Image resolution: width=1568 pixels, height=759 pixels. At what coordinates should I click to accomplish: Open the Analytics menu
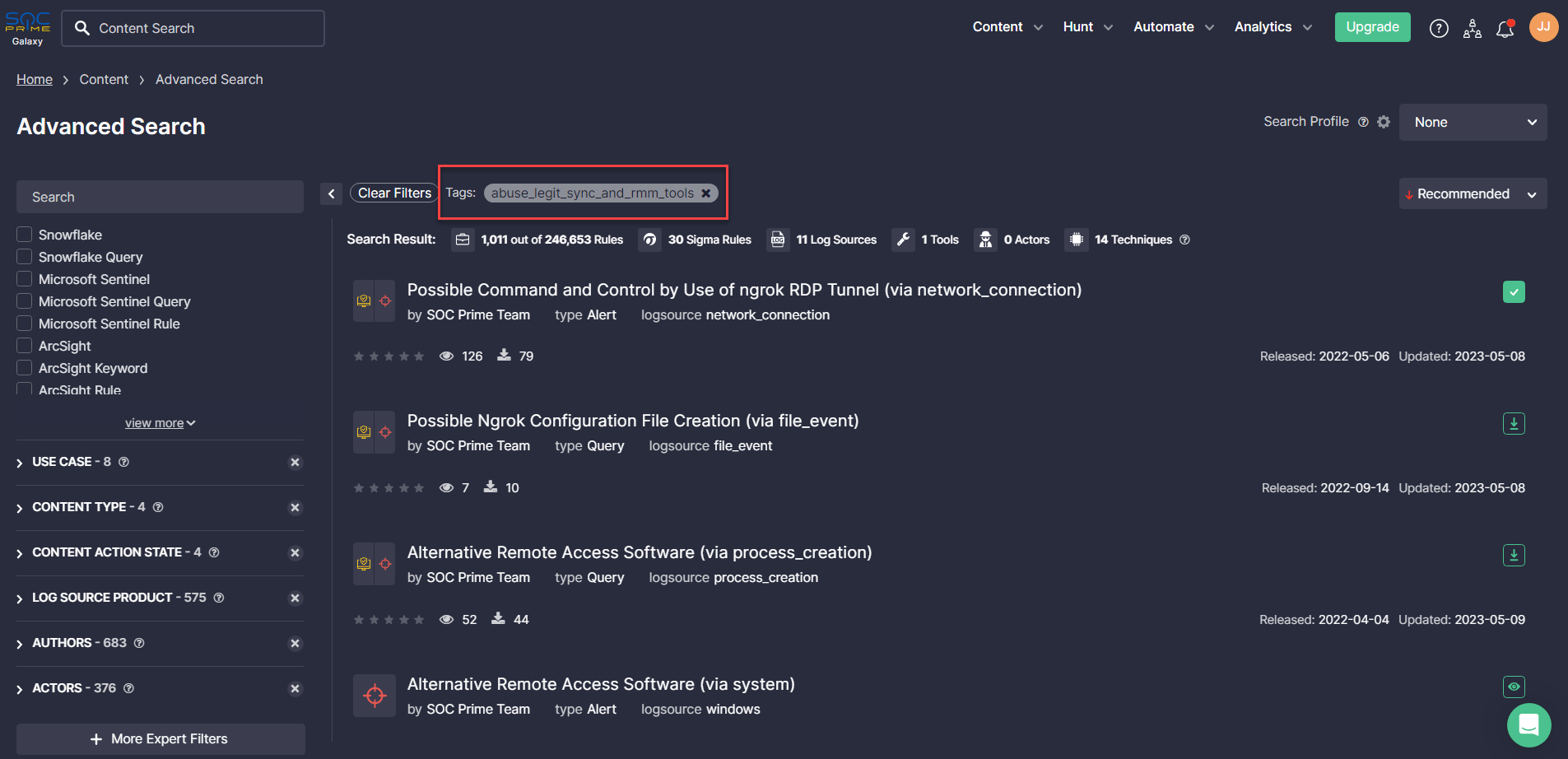click(1273, 27)
